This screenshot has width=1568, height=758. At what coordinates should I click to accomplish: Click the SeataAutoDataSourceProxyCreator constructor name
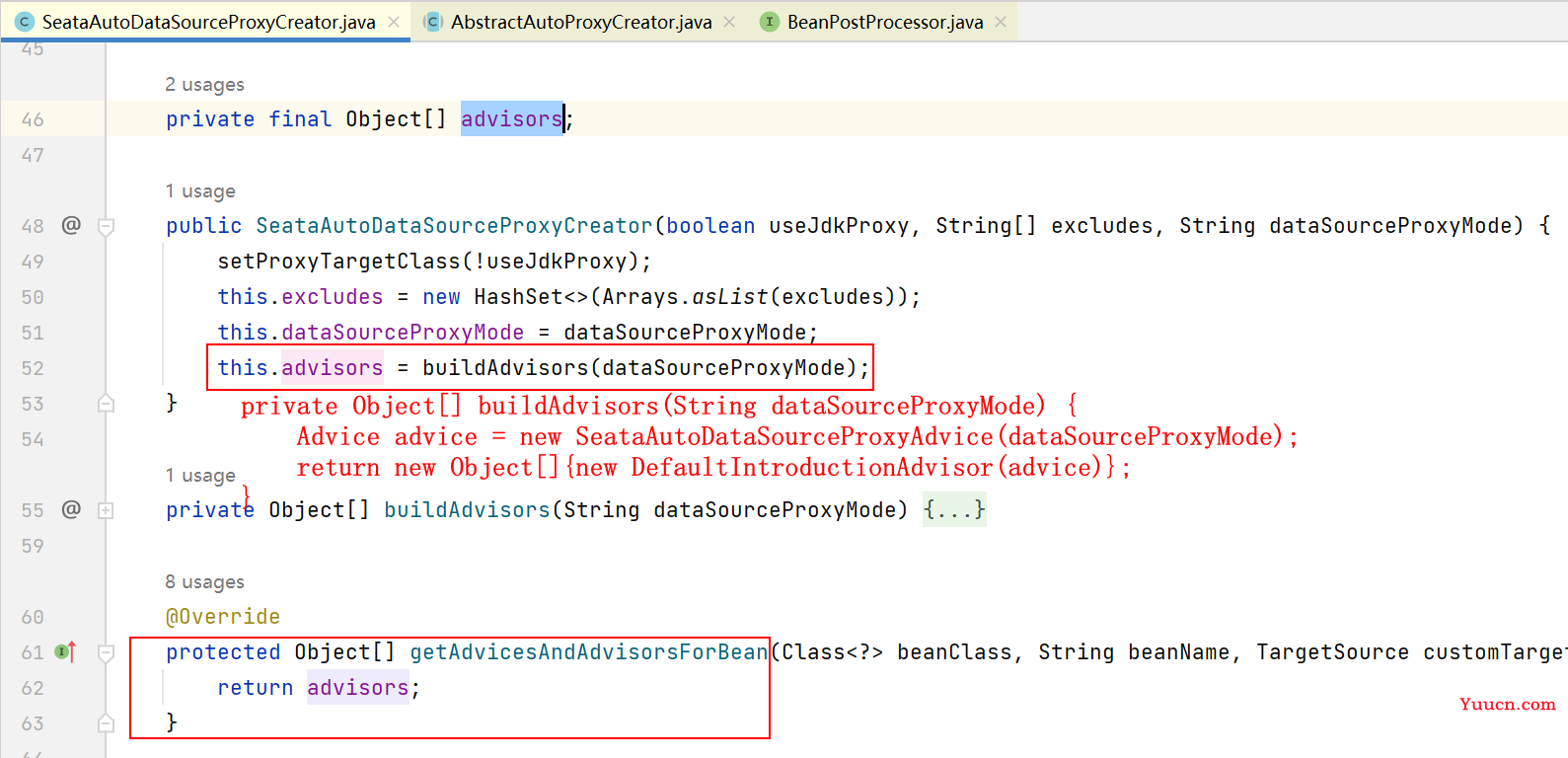pos(454,226)
